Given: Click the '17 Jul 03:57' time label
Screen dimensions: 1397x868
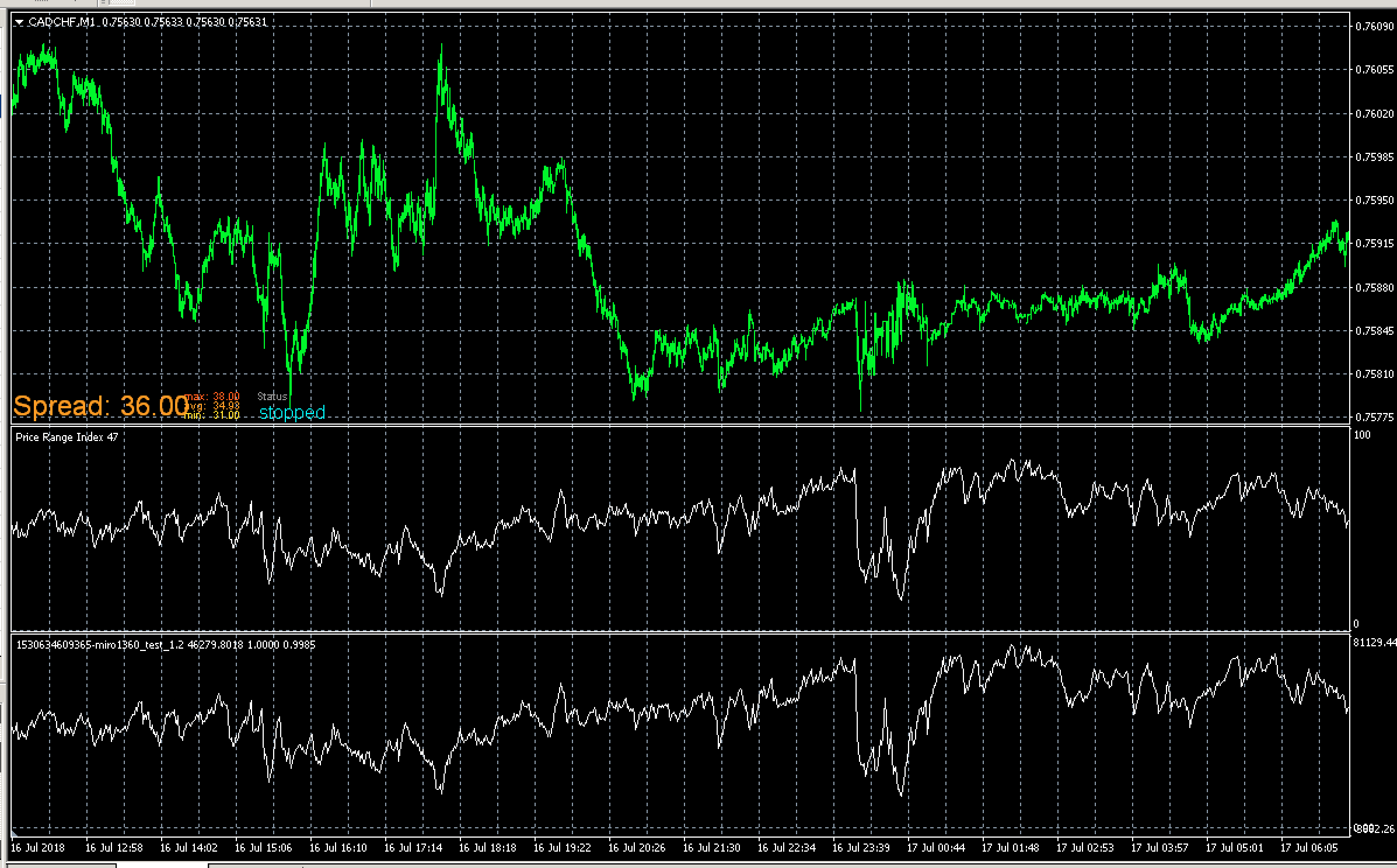Looking at the screenshot, I should click(x=1159, y=847).
